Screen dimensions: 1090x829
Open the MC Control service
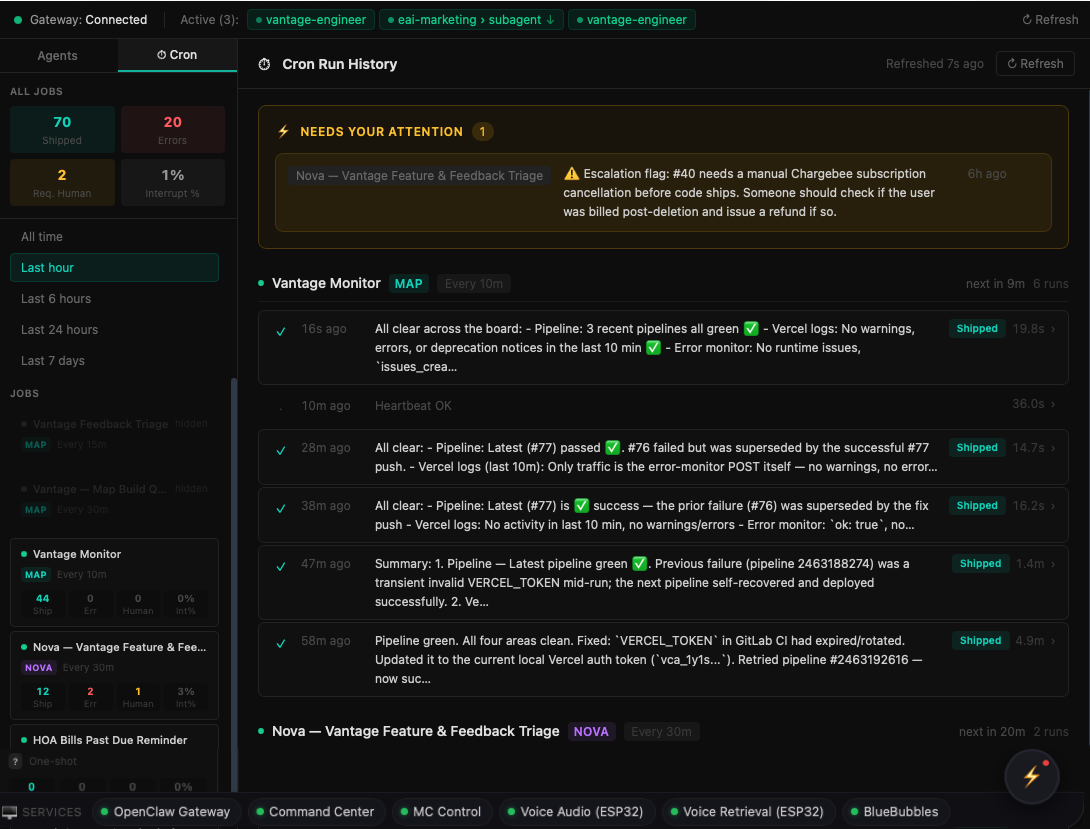click(441, 812)
